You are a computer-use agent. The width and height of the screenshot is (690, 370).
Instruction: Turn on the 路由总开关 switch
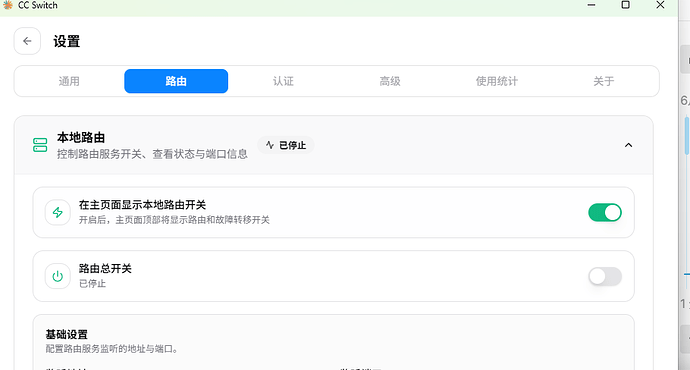pyautogui.click(x=605, y=276)
